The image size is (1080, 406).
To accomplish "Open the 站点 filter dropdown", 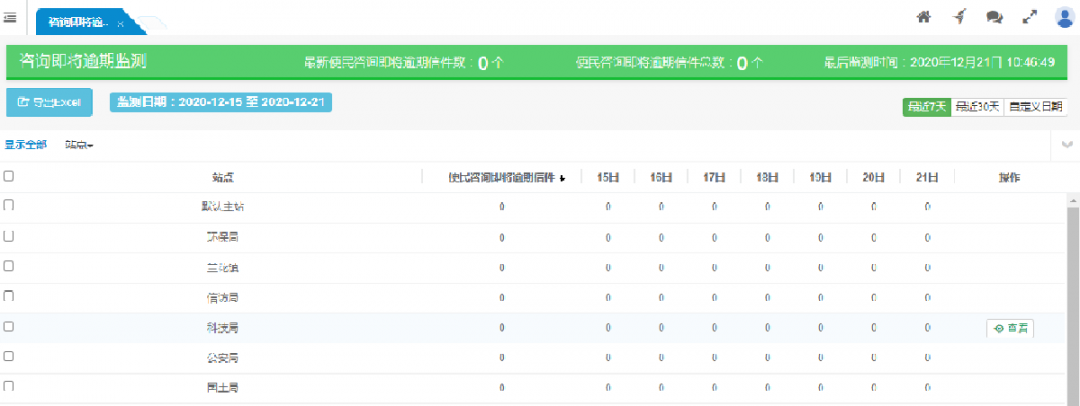I will coord(79,145).
